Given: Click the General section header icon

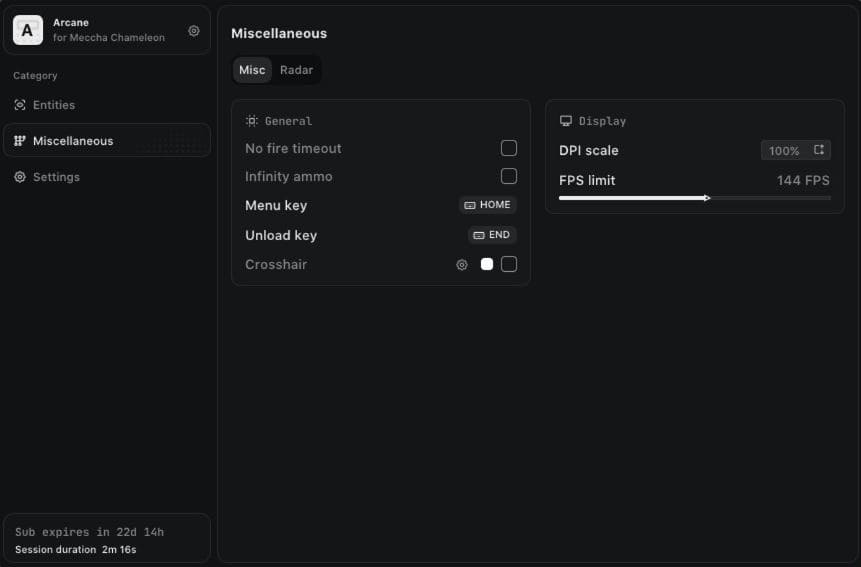Looking at the screenshot, I should (251, 121).
